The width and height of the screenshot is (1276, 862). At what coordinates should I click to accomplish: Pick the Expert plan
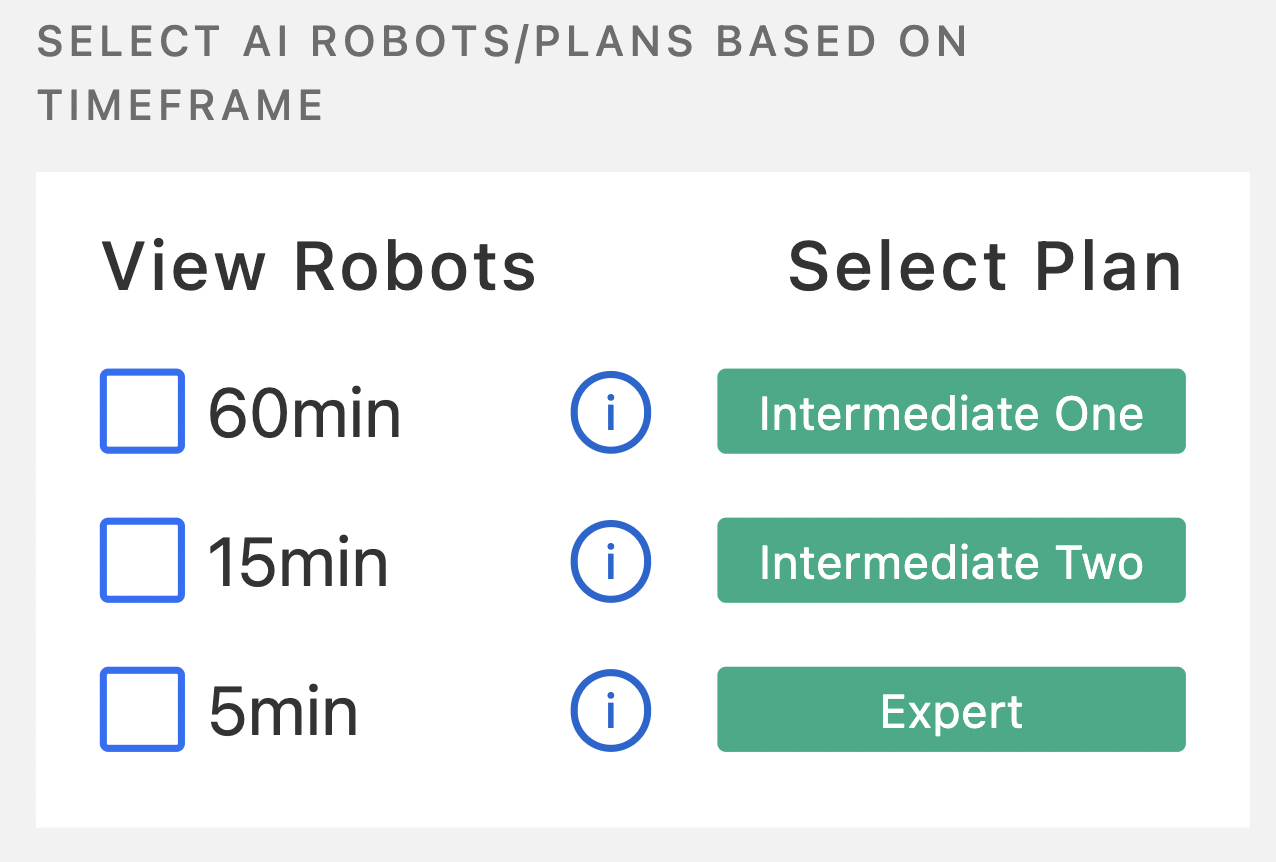tap(951, 709)
